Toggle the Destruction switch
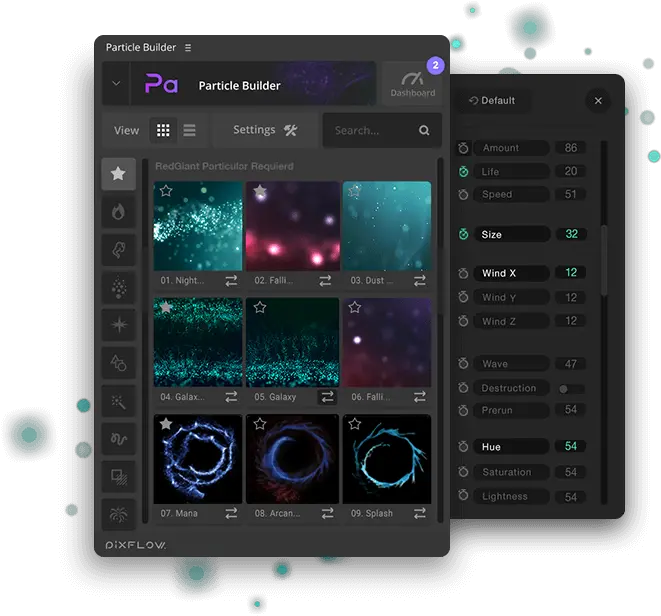Image resolution: width=661 pixels, height=616 pixels. click(570, 389)
